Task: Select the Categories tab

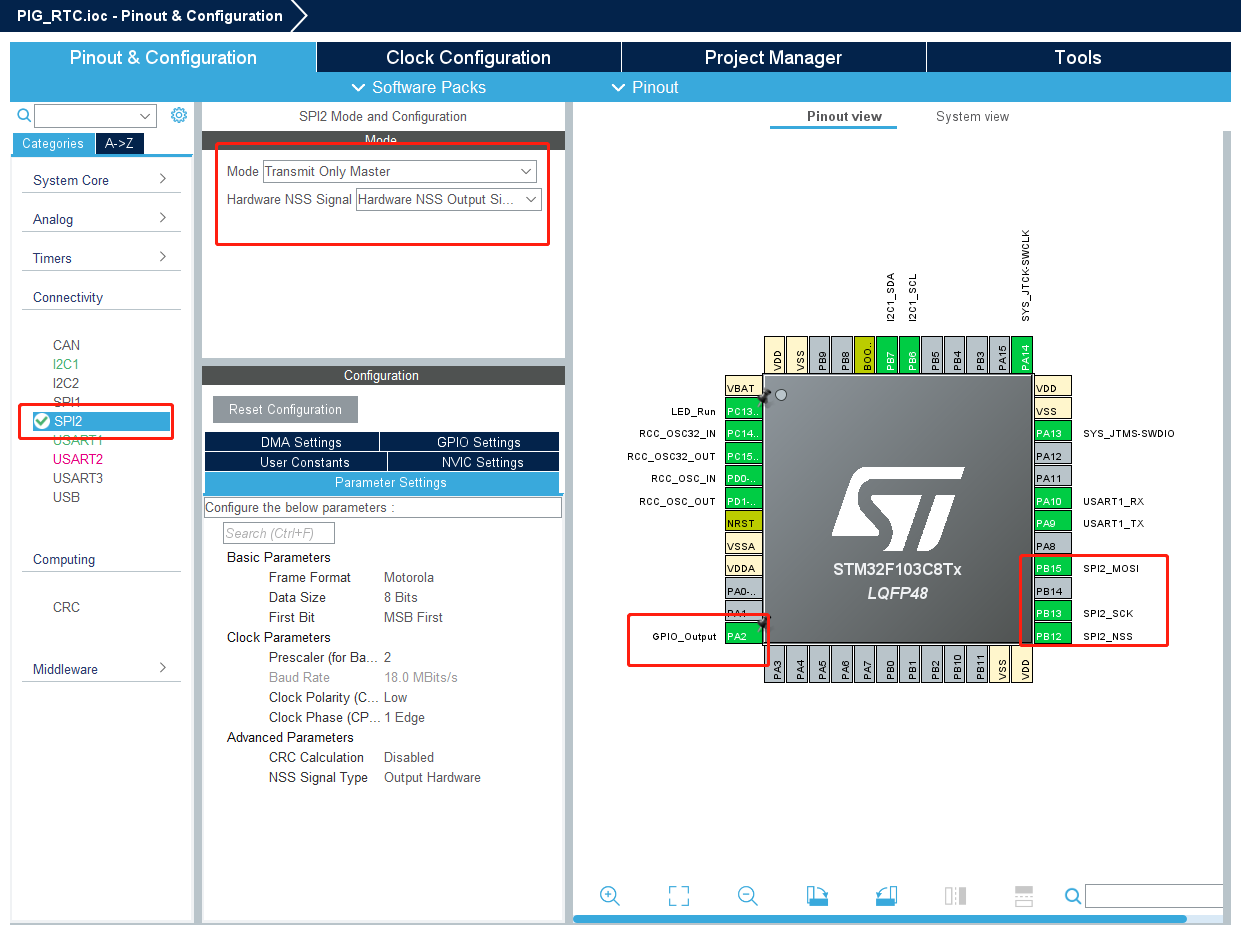Action: tap(53, 144)
